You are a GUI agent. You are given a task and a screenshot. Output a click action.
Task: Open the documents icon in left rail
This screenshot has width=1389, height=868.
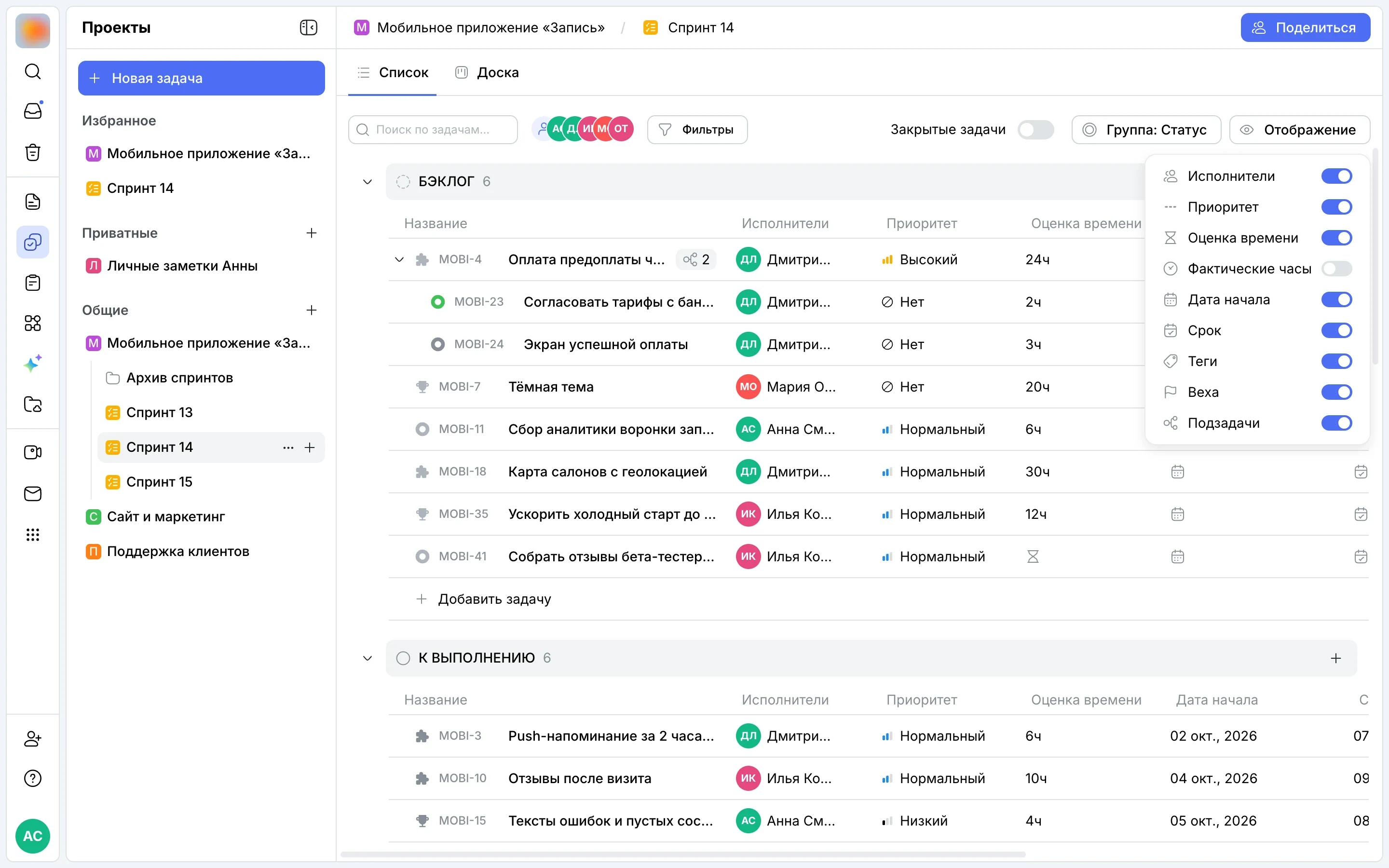(33, 202)
